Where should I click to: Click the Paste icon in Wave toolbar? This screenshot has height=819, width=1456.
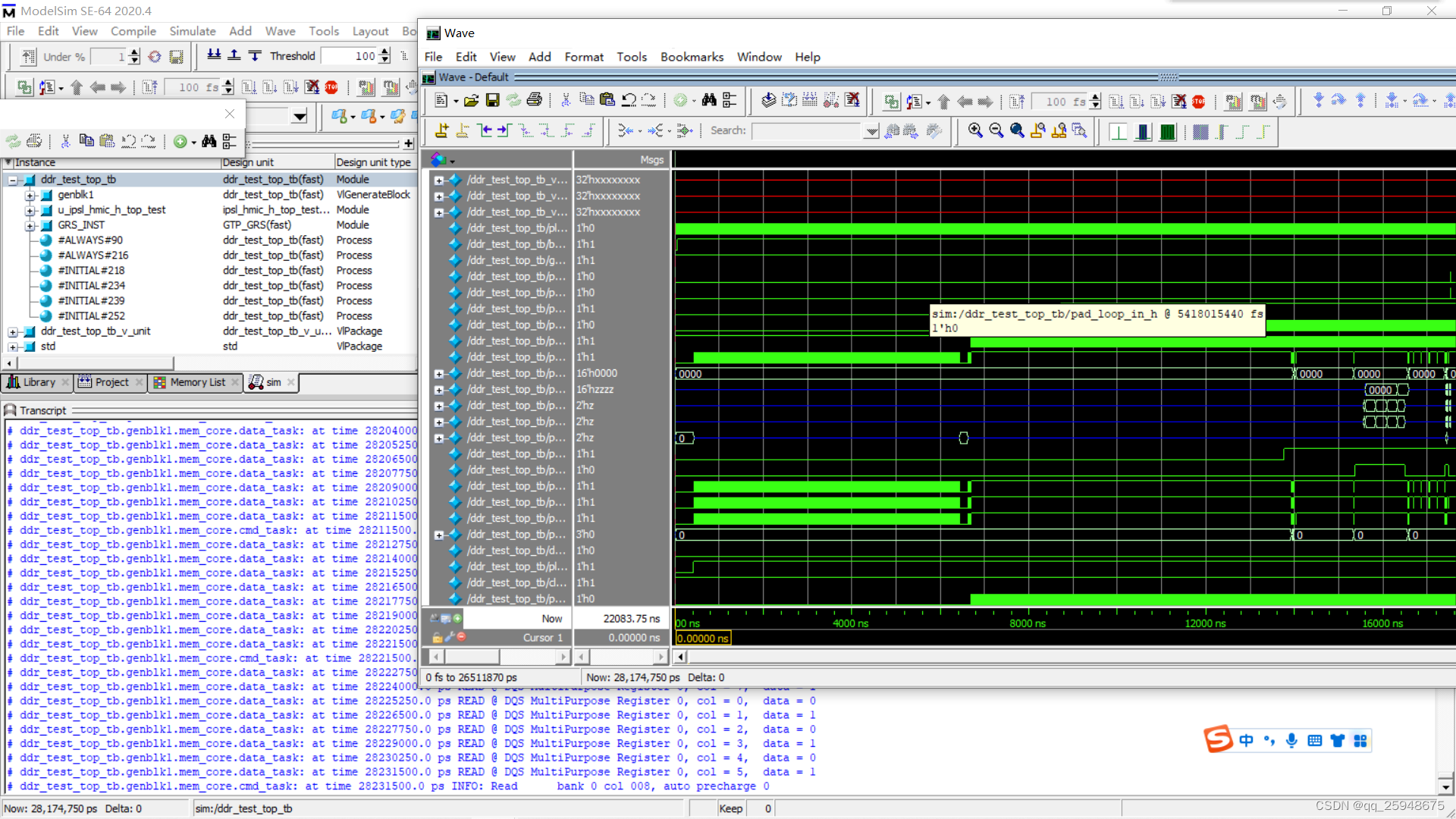coord(607,100)
